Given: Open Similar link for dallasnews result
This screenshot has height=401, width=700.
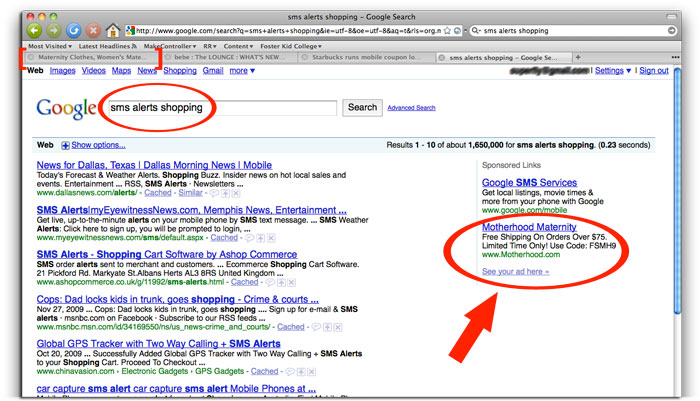Looking at the screenshot, I should (x=191, y=193).
